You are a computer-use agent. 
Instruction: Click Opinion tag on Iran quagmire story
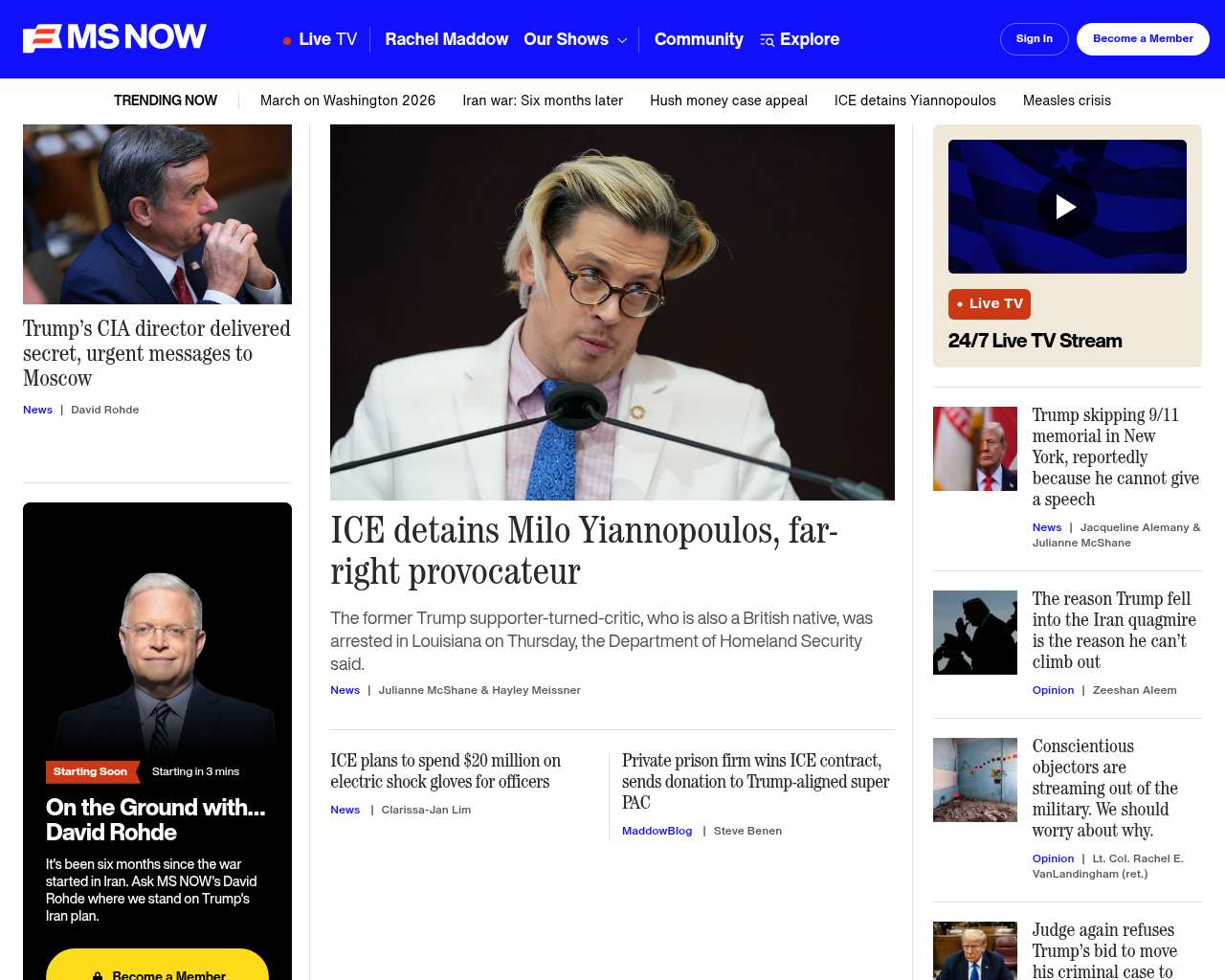[x=1053, y=690]
